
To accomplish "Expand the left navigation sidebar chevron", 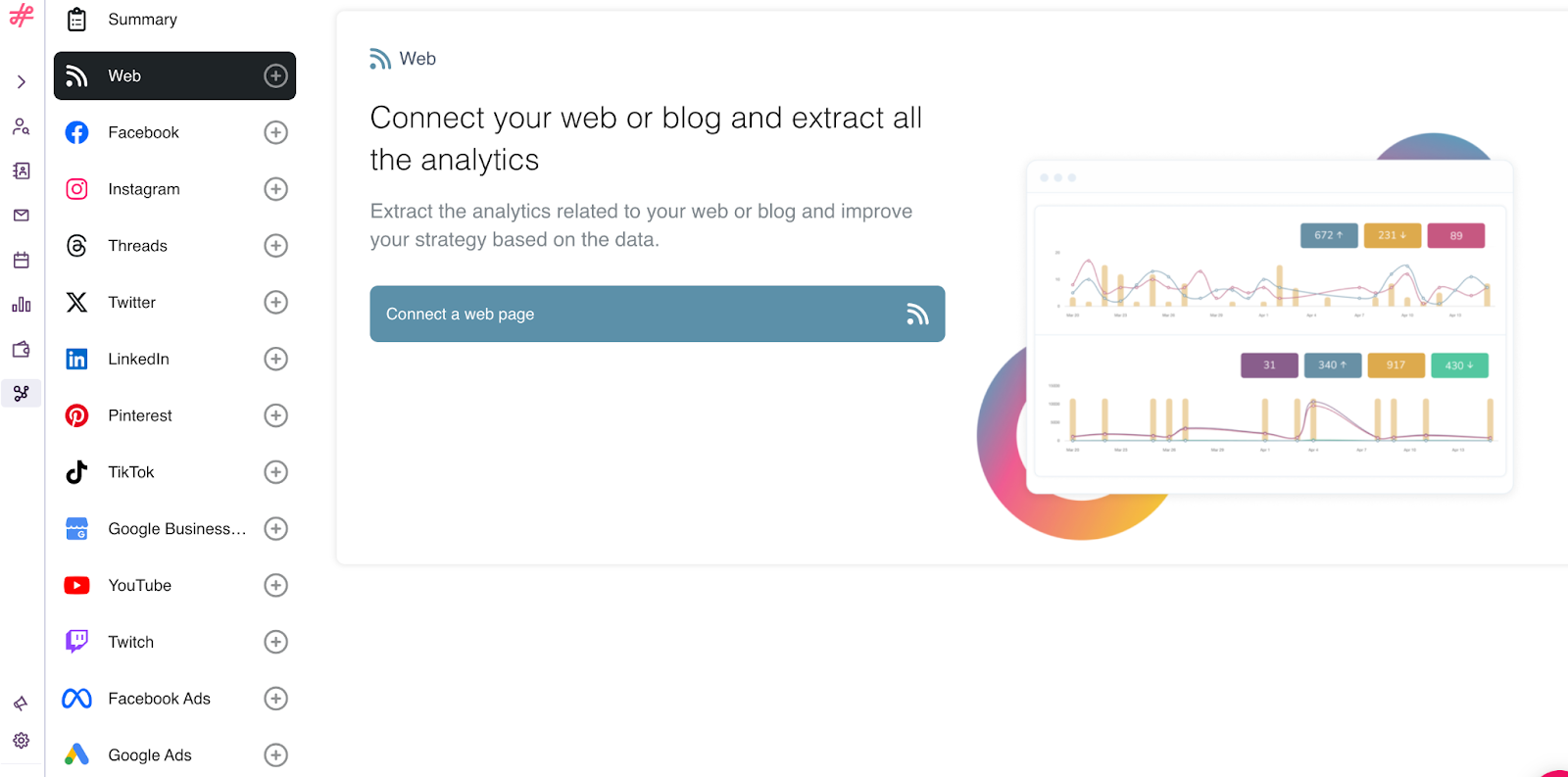I will (22, 82).
